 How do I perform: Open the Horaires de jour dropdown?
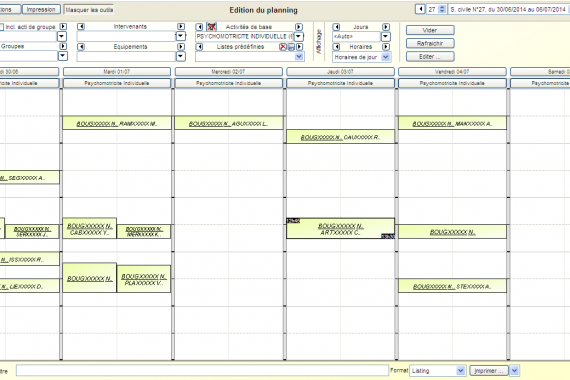tap(386, 57)
